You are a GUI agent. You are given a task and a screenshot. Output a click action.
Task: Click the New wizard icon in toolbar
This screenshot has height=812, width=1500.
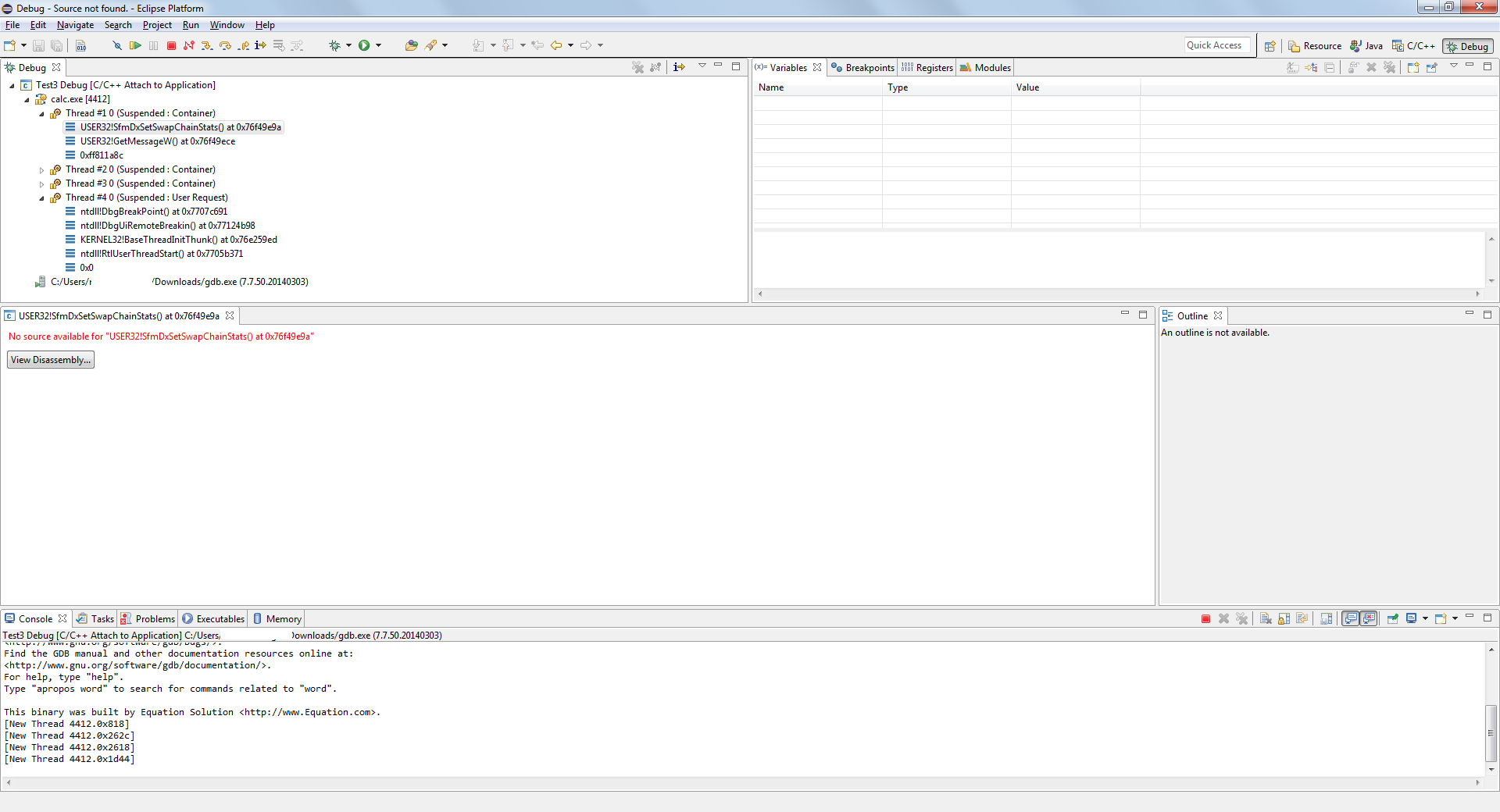click(x=9, y=45)
